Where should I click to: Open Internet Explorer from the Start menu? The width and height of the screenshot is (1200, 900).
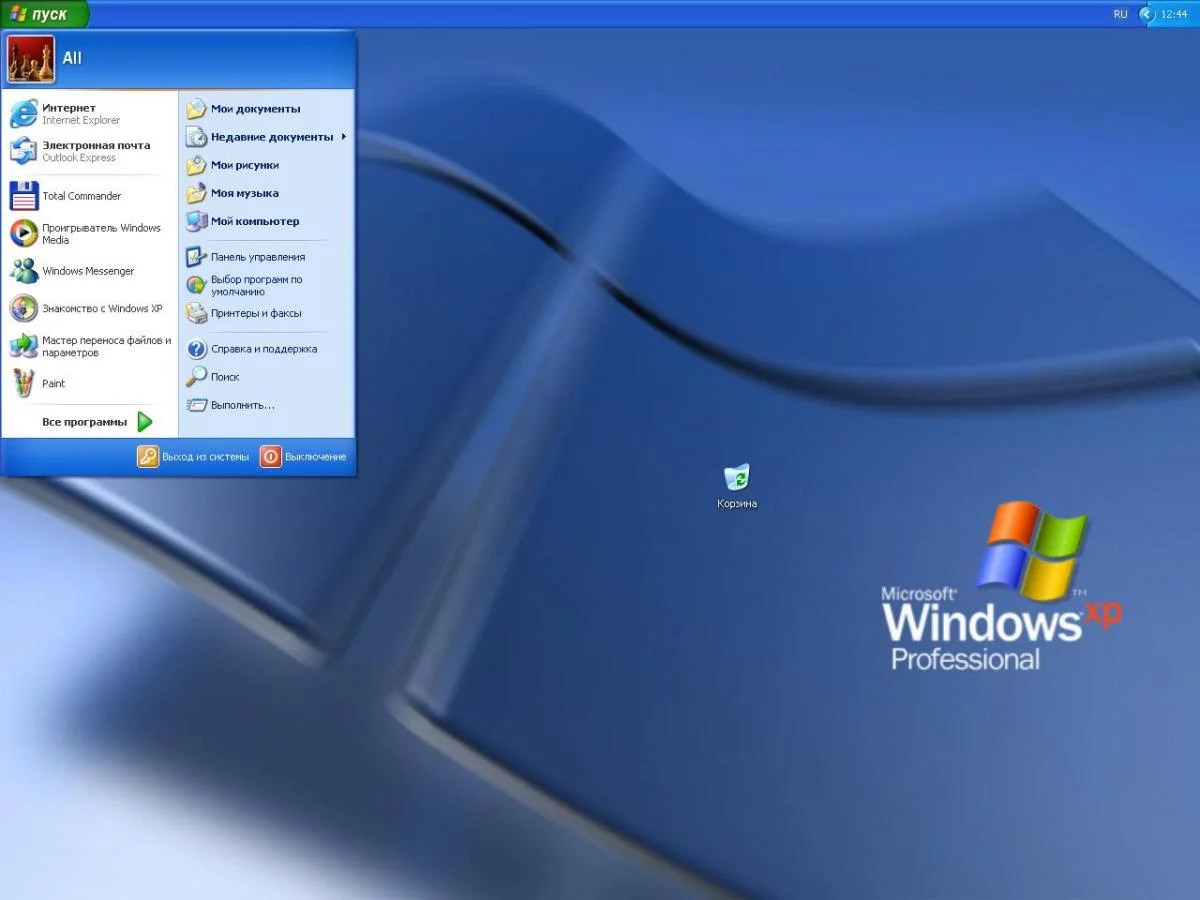point(90,114)
